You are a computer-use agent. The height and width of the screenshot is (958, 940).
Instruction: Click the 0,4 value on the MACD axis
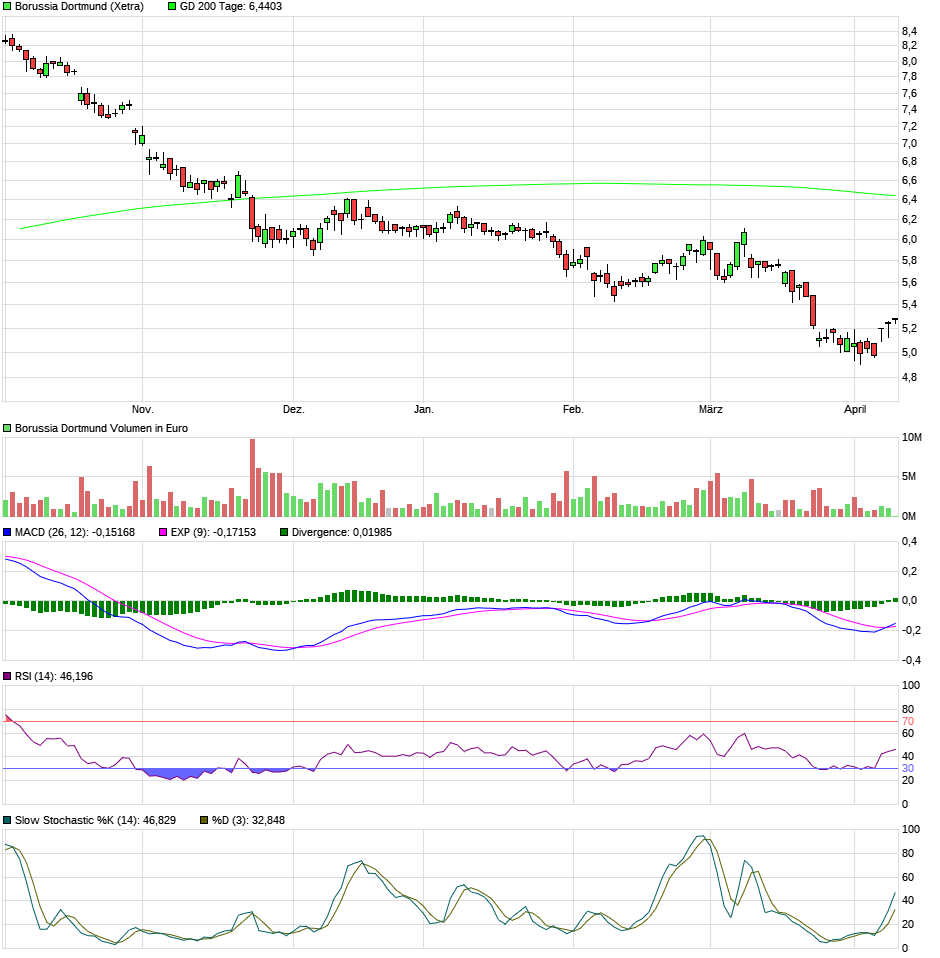click(909, 542)
